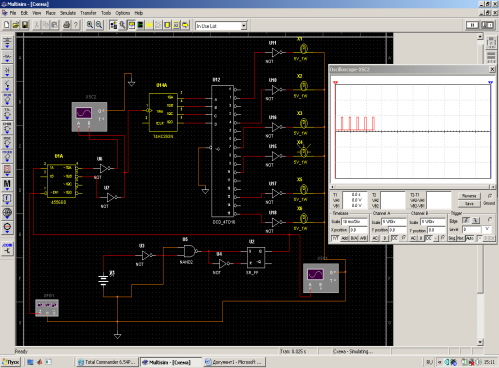Open the Indicators component bin

click(x=7, y=171)
